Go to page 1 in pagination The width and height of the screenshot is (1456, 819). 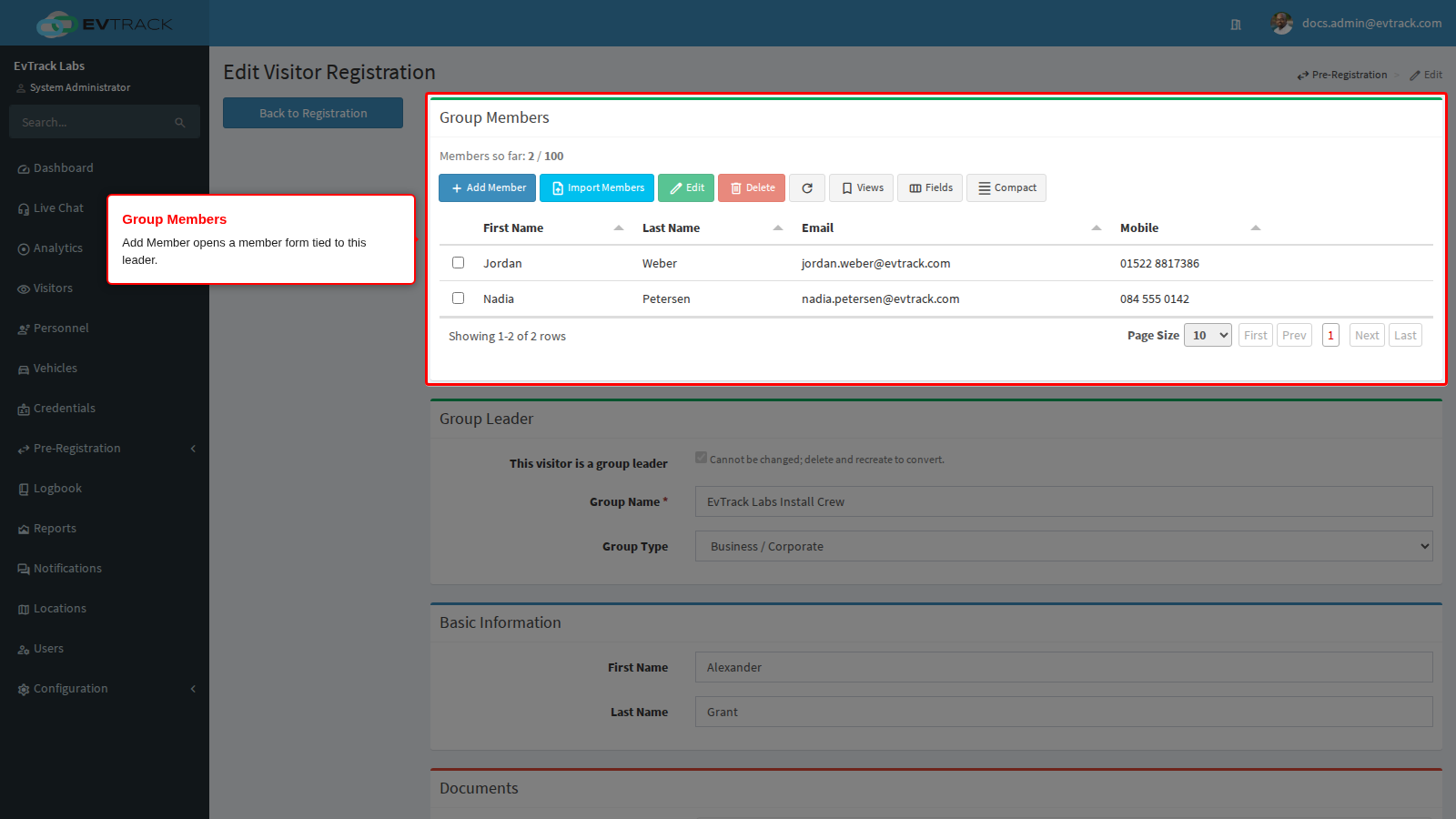pos(1330,336)
